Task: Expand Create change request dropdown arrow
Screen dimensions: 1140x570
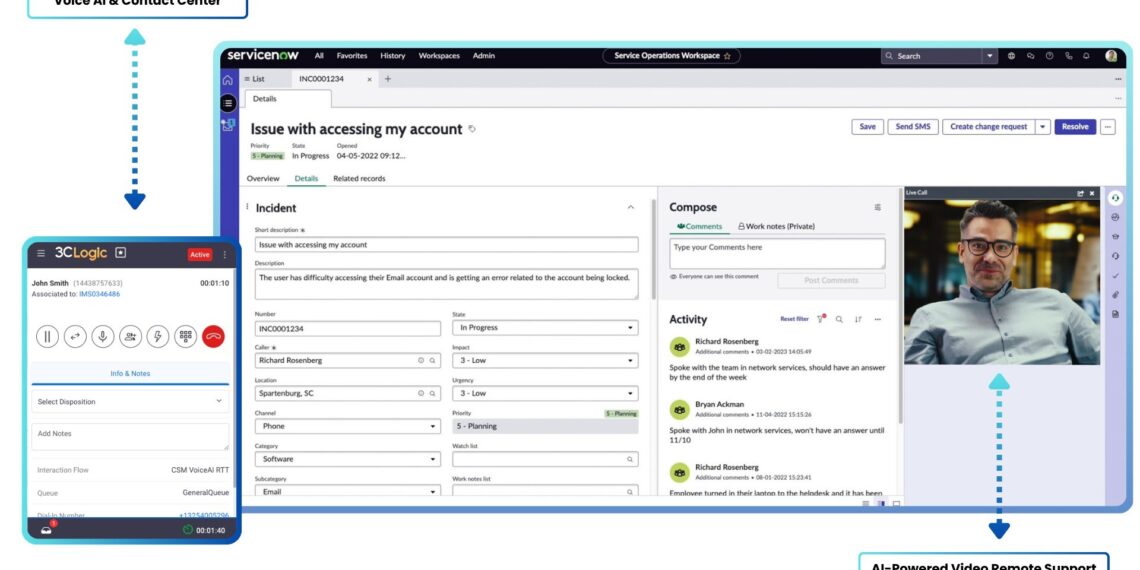Action: point(1043,127)
